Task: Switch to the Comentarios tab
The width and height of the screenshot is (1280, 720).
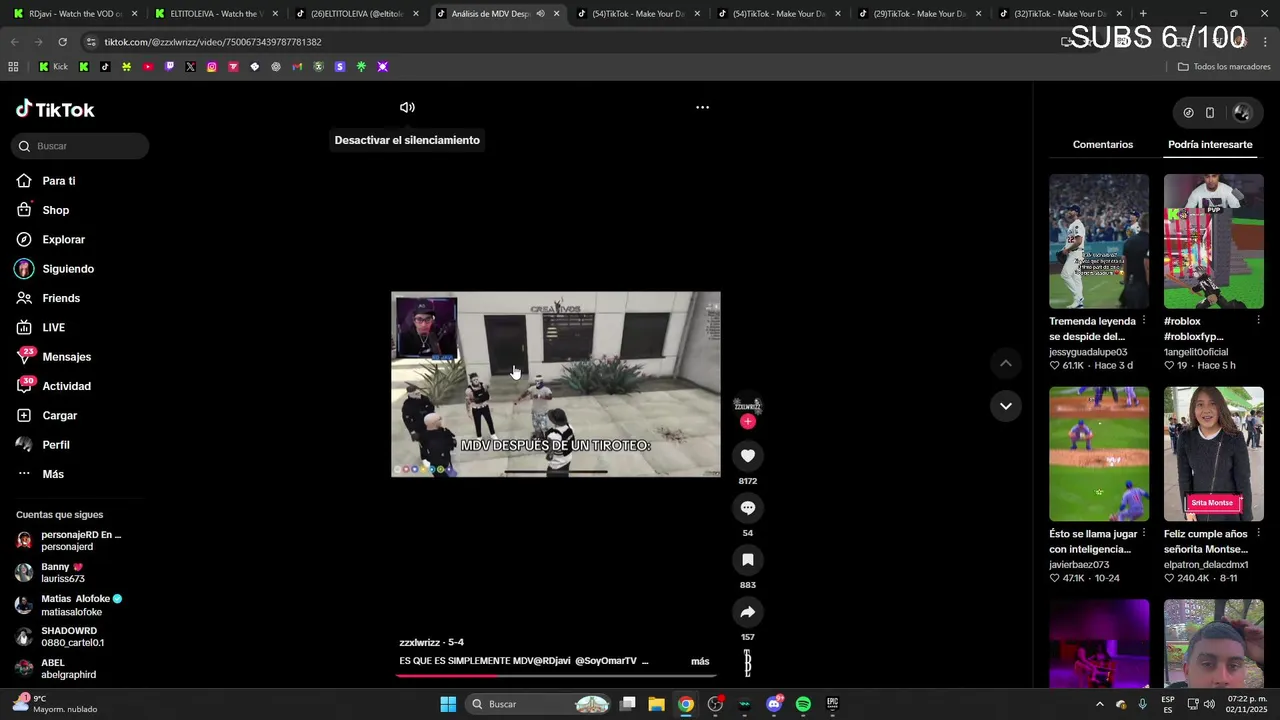Action: 1103,145
